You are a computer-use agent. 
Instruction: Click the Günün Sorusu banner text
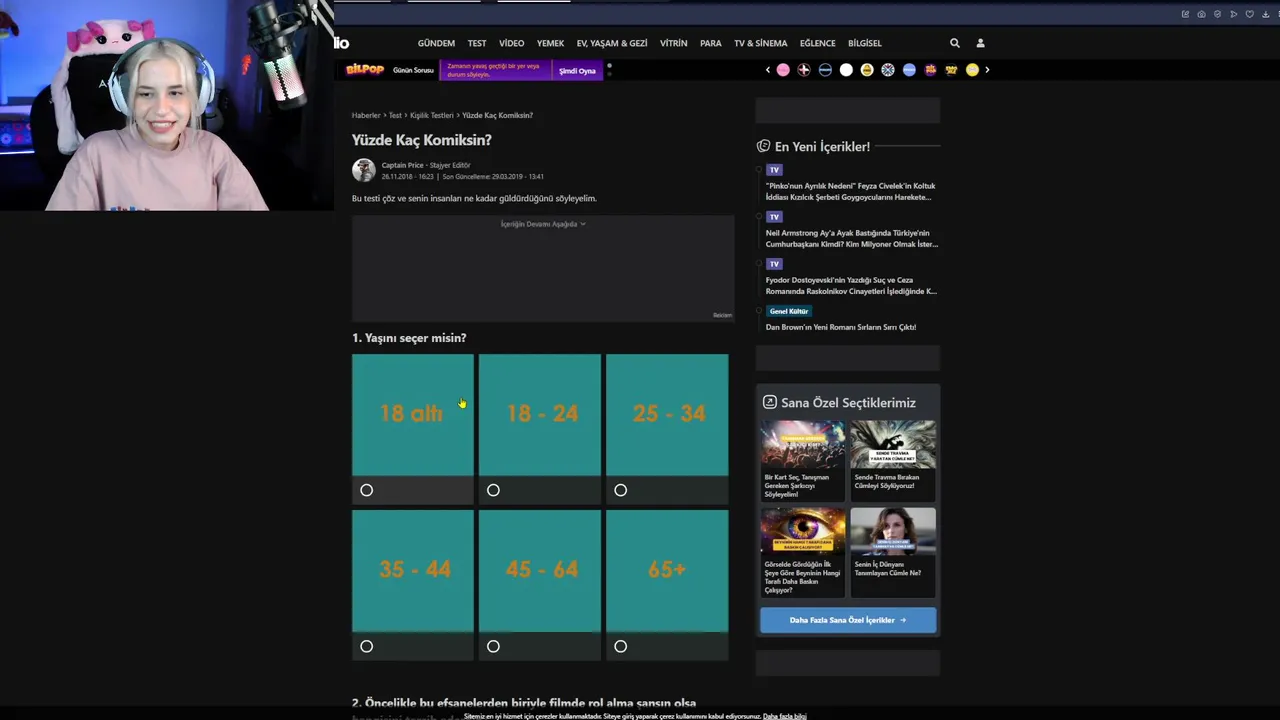click(413, 70)
